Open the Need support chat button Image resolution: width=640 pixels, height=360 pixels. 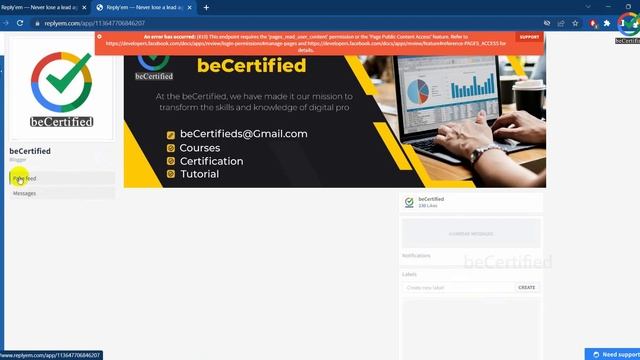pos(613,354)
